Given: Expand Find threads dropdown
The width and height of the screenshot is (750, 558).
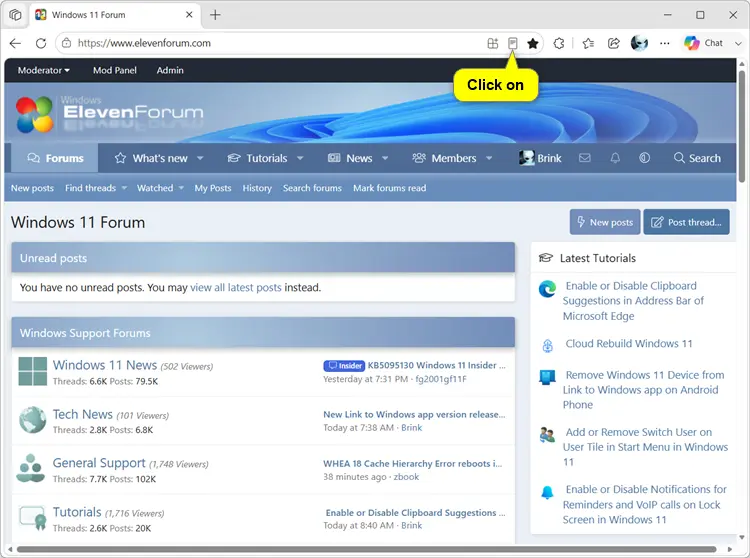Looking at the screenshot, I should pos(124,188).
